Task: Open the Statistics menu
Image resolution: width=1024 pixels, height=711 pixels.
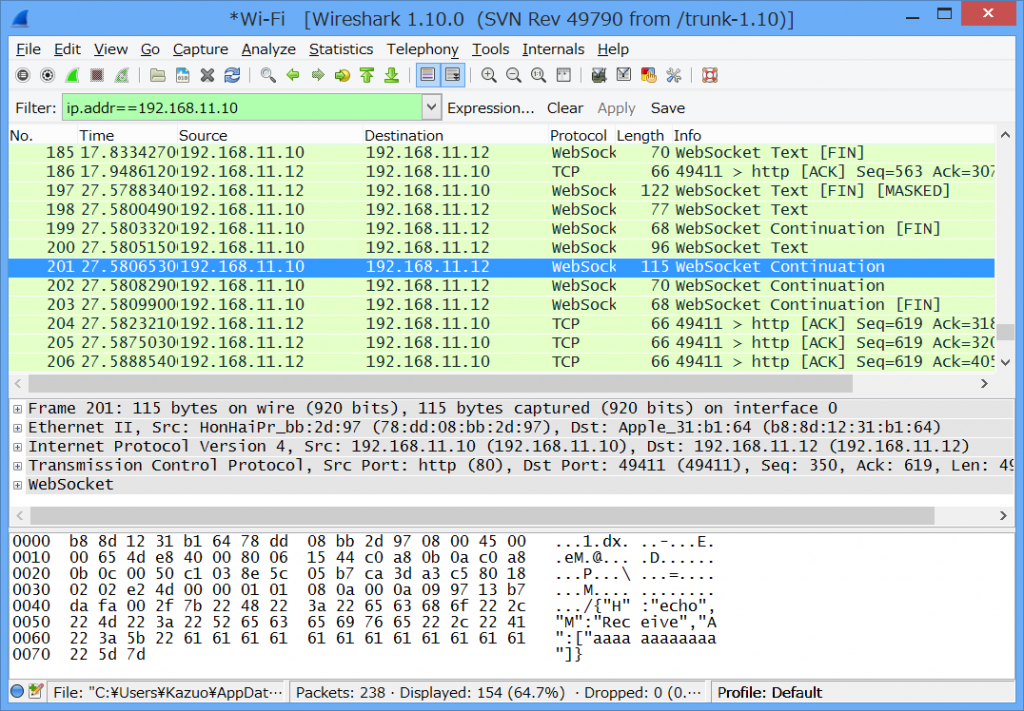Action: tap(340, 49)
